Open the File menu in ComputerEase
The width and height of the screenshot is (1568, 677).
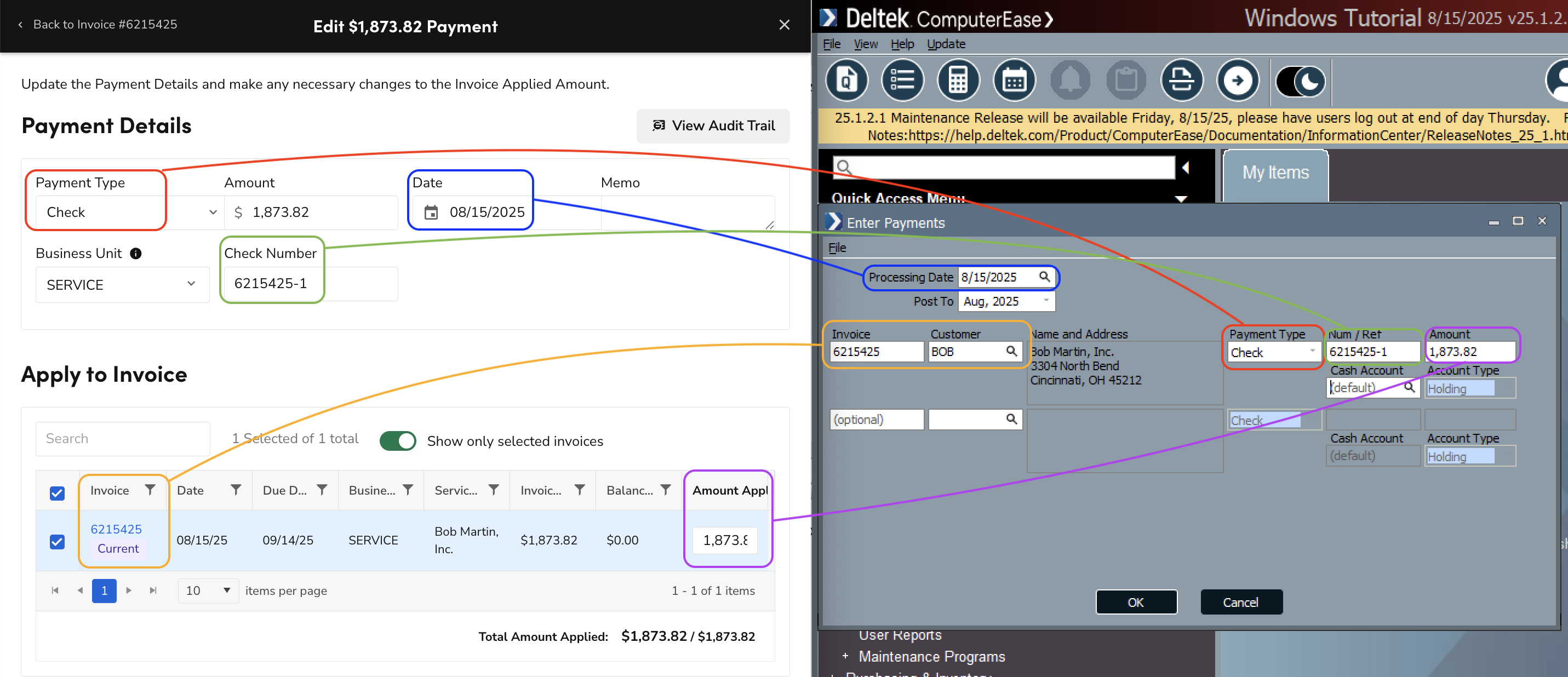[832, 44]
